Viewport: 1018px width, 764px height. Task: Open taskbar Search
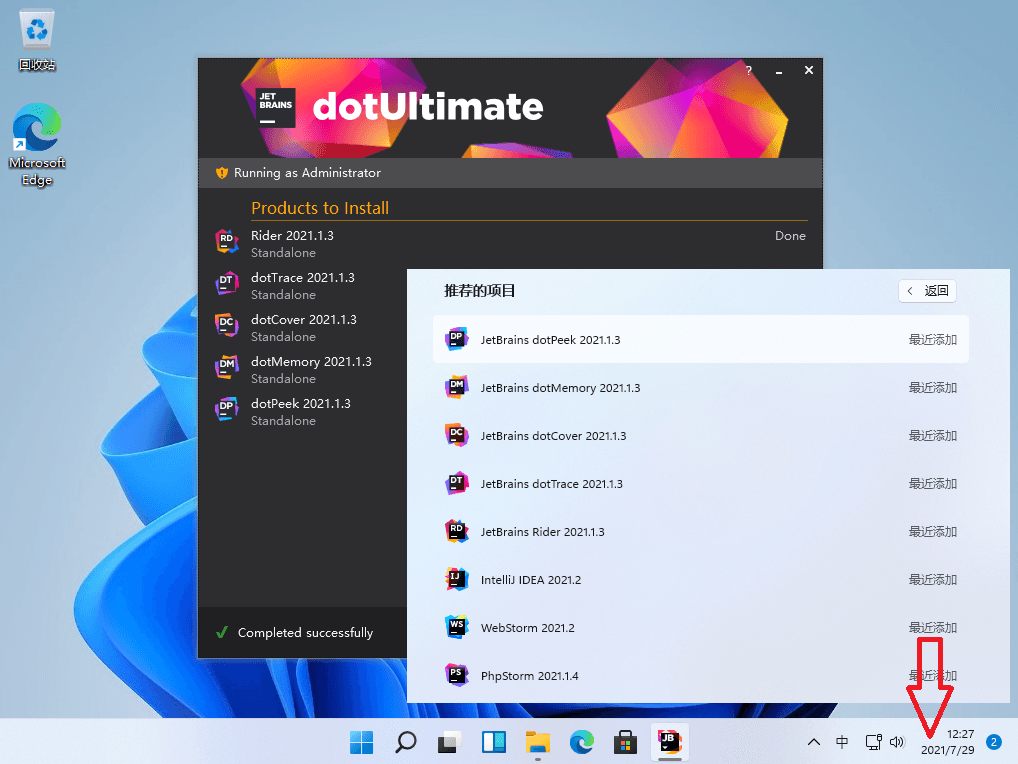(x=406, y=742)
